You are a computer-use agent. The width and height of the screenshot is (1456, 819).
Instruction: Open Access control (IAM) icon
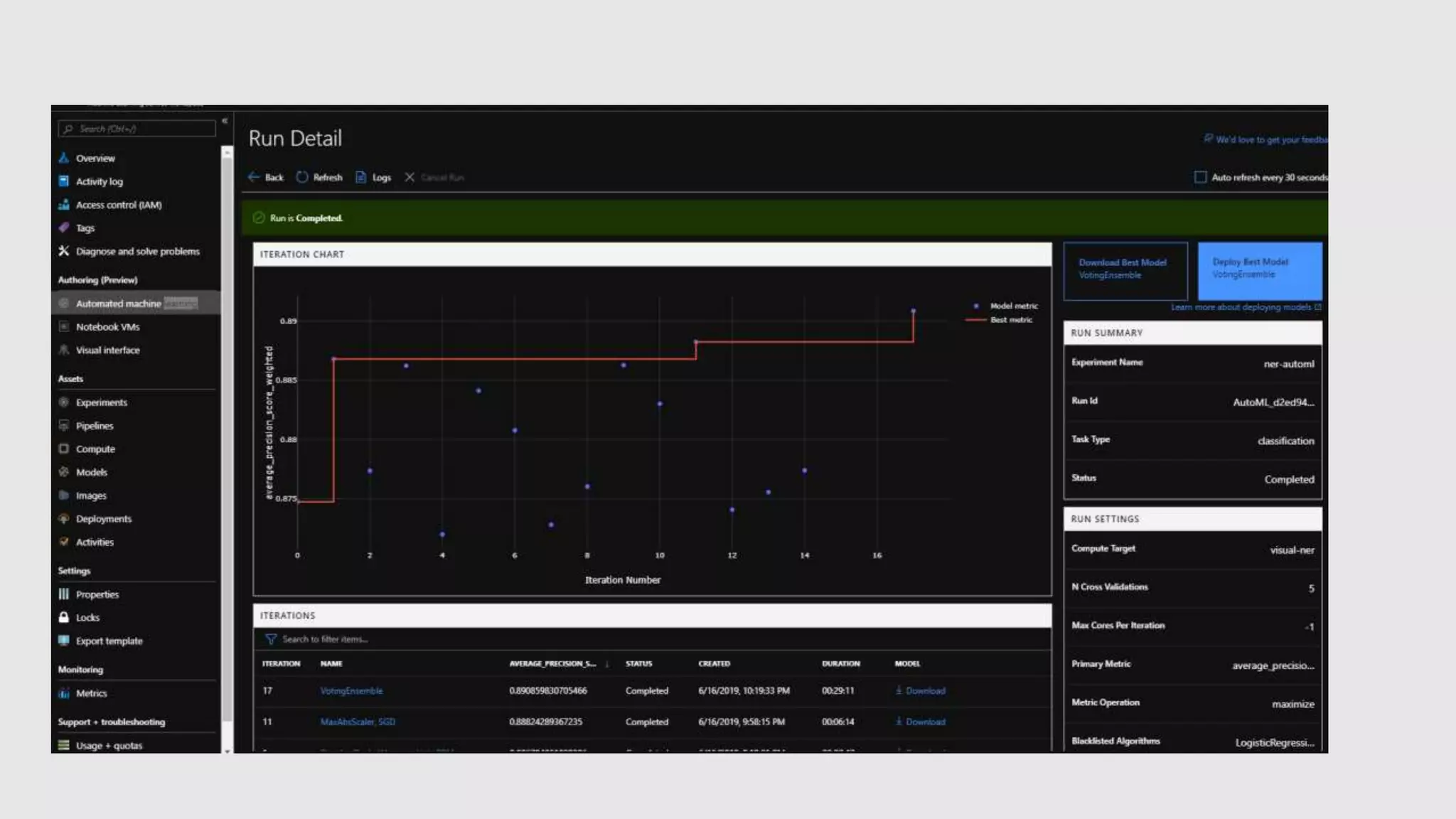point(64,205)
